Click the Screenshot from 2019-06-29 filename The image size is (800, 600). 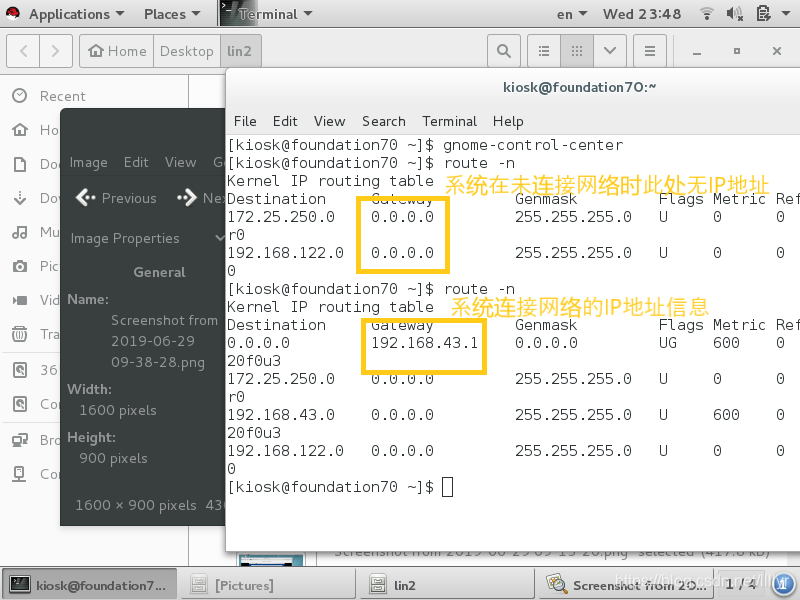click(x=164, y=341)
